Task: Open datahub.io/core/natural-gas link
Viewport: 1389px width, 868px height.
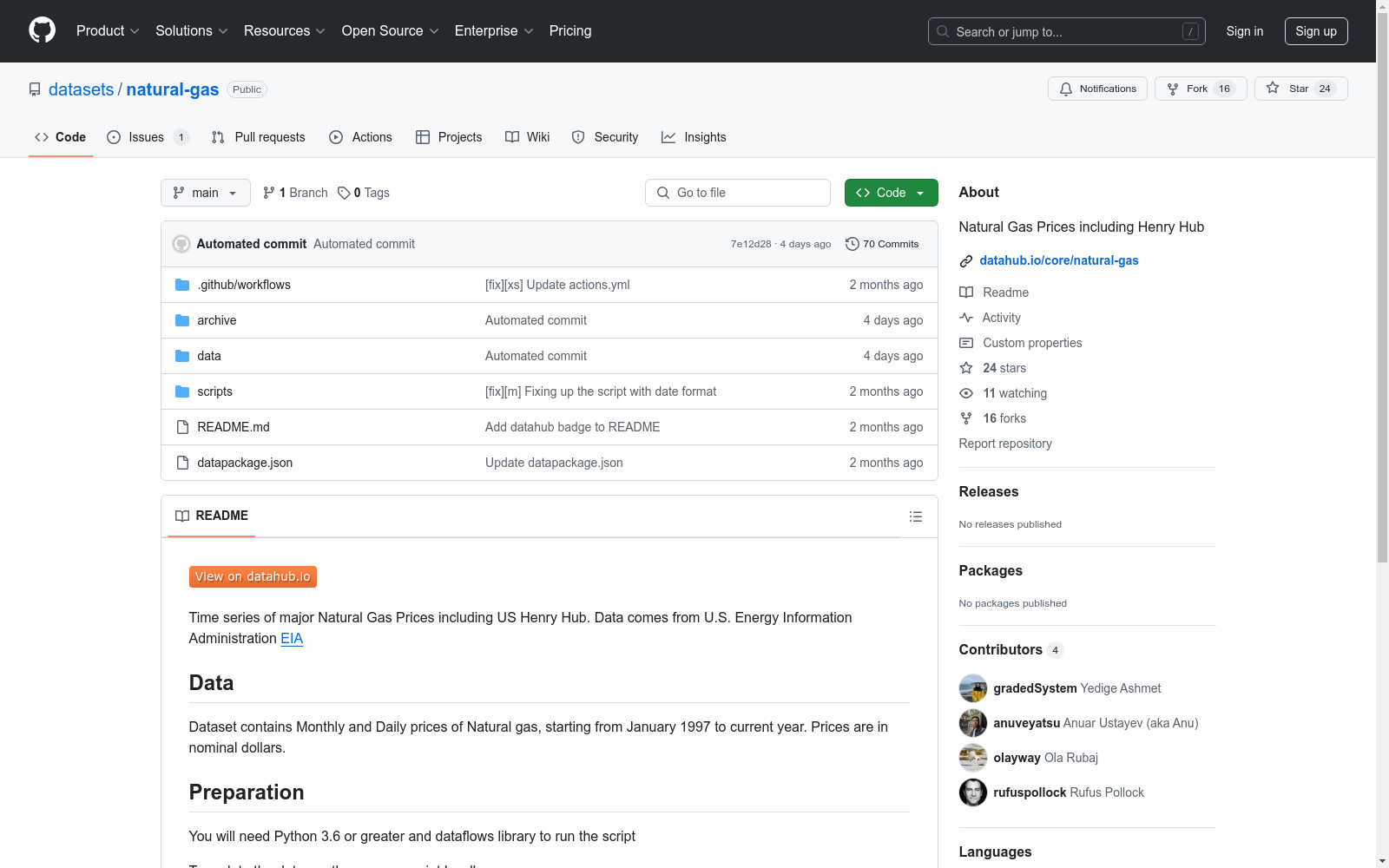Action: 1059,260
